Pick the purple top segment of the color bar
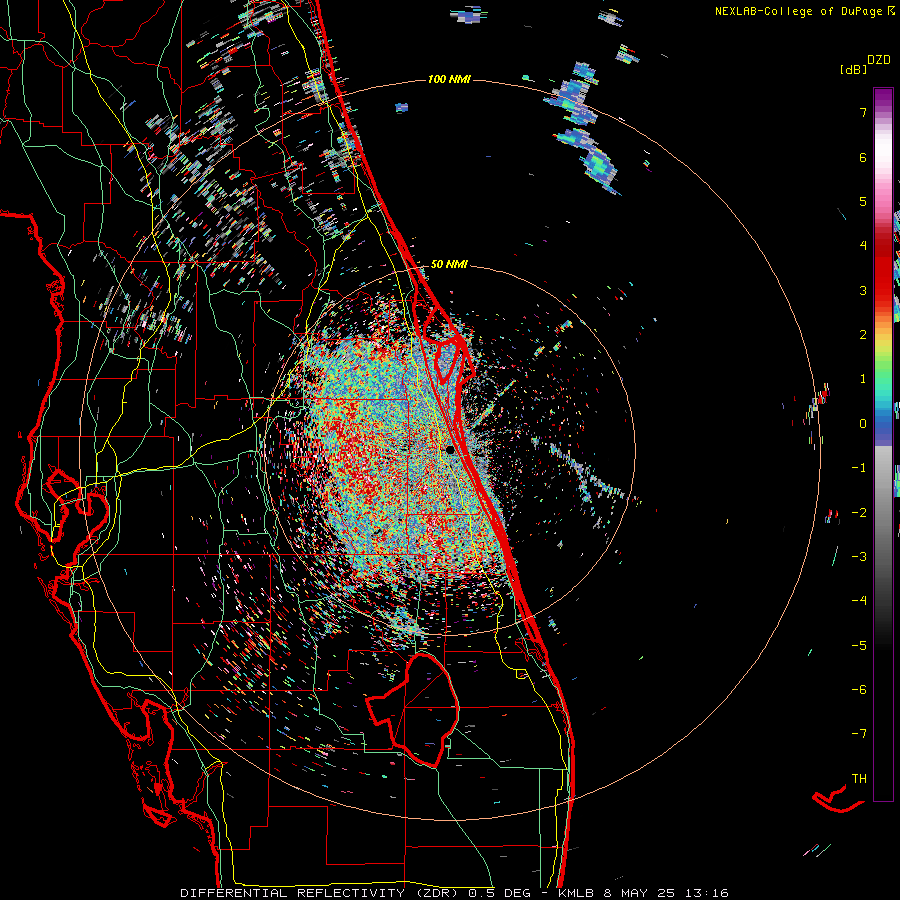The image size is (900, 900). tap(883, 96)
